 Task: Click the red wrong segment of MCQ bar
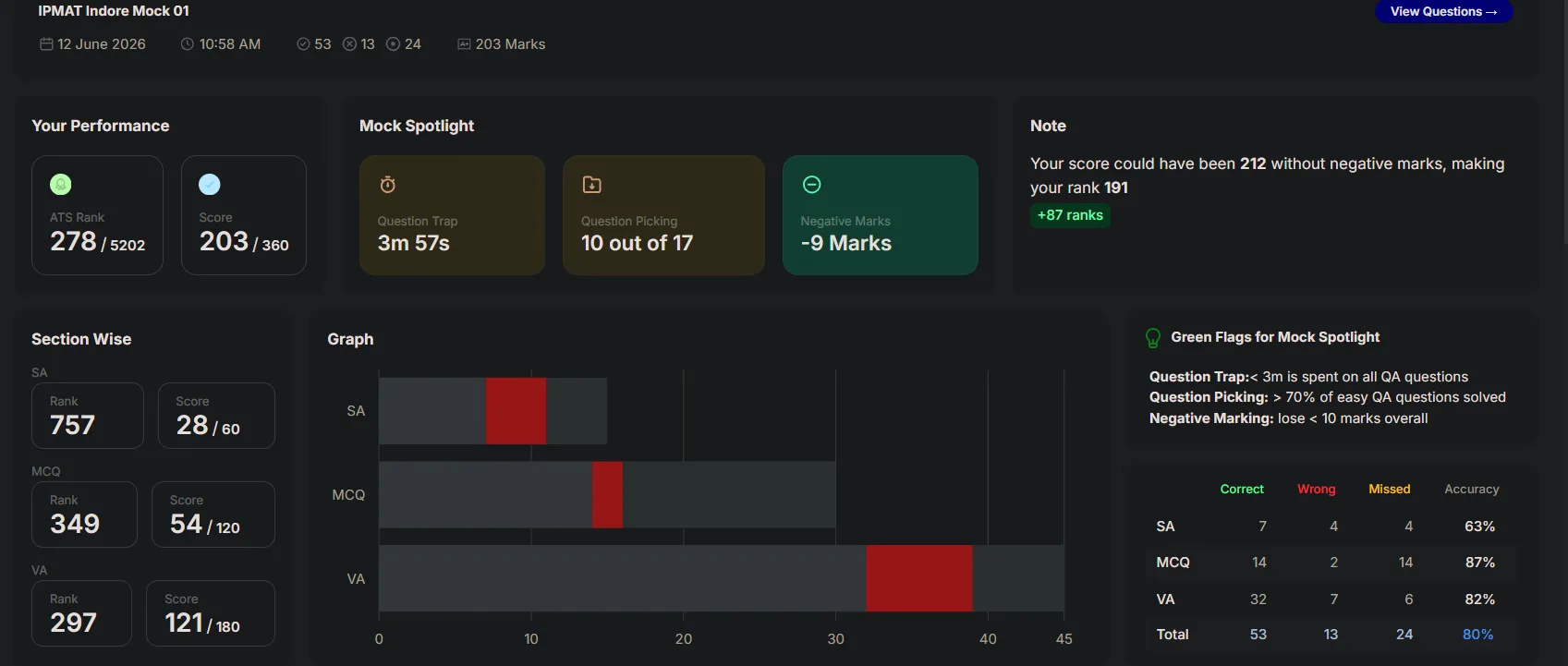click(607, 495)
